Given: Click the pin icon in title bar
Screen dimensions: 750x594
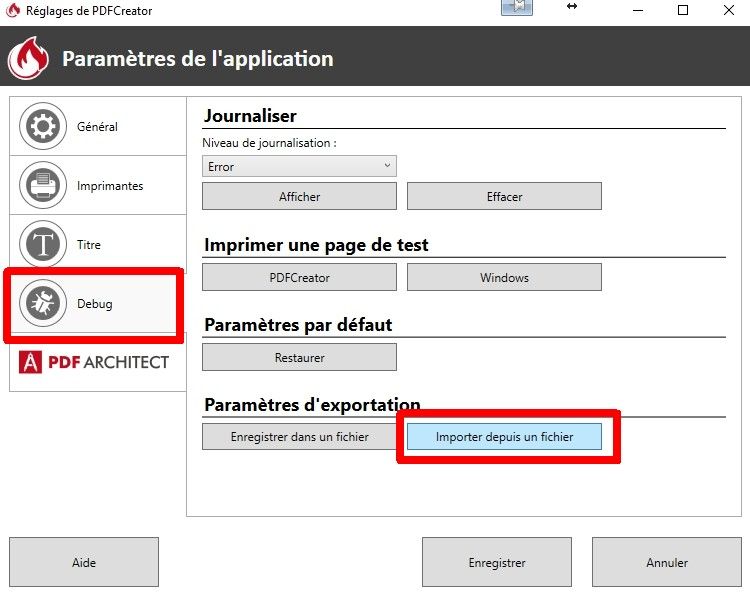Looking at the screenshot, I should tap(517, 7).
